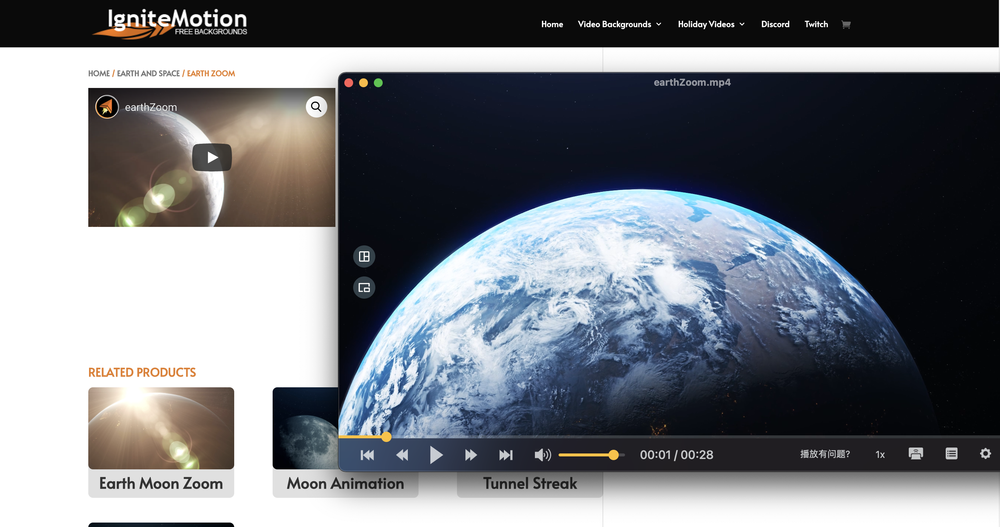This screenshot has height=527, width=1000.
Task: Click the 播放有问题? help link
Action: pyautogui.click(x=825, y=455)
